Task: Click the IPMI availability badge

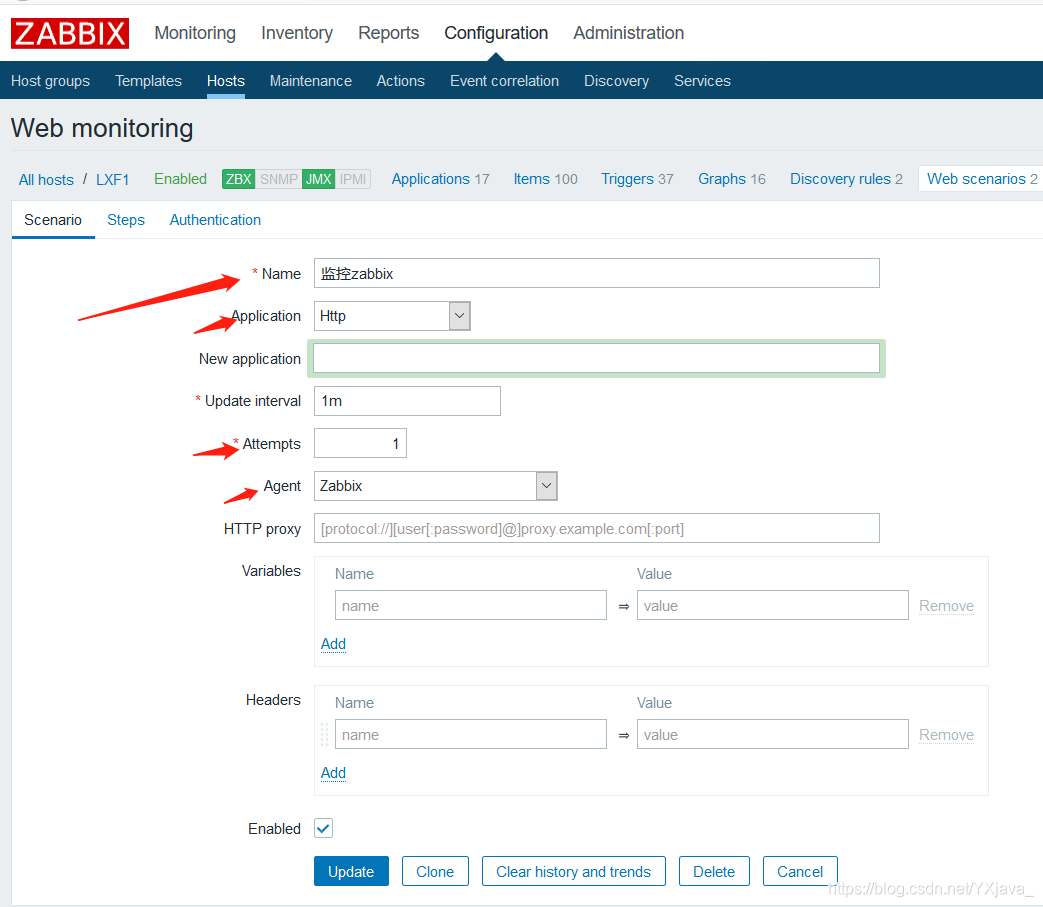Action: tap(353, 179)
